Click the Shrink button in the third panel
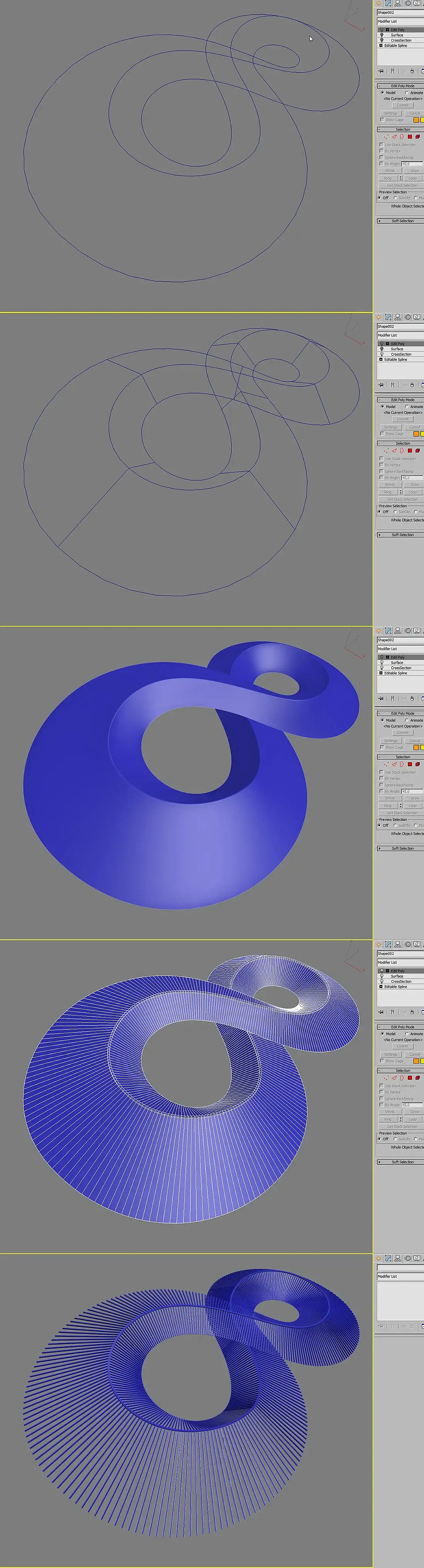The image size is (424, 1568). pyautogui.click(x=390, y=799)
